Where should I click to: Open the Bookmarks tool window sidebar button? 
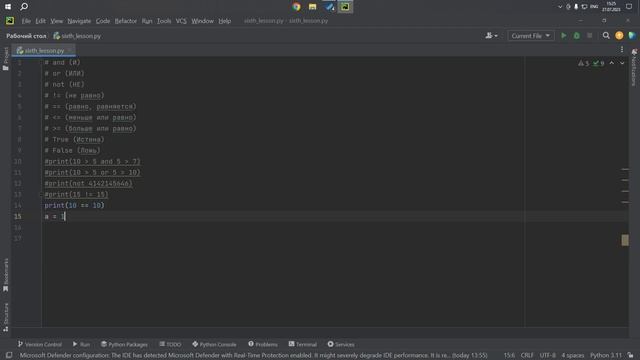(6, 275)
